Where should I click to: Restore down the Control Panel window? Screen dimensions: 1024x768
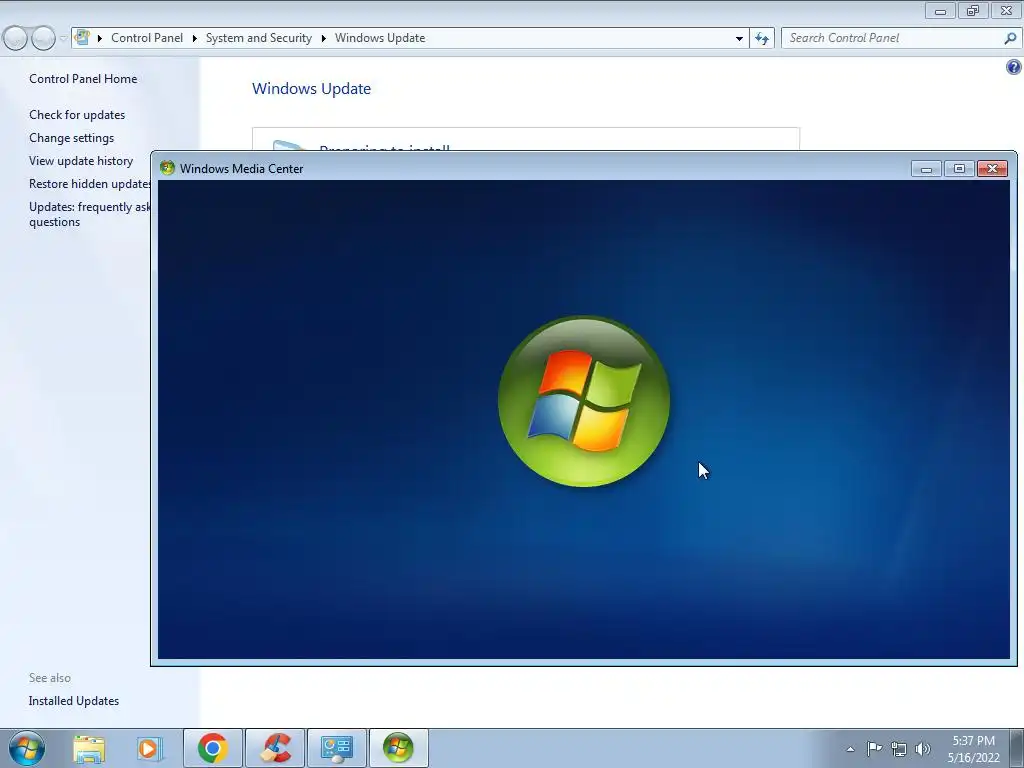click(x=973, y=10)
